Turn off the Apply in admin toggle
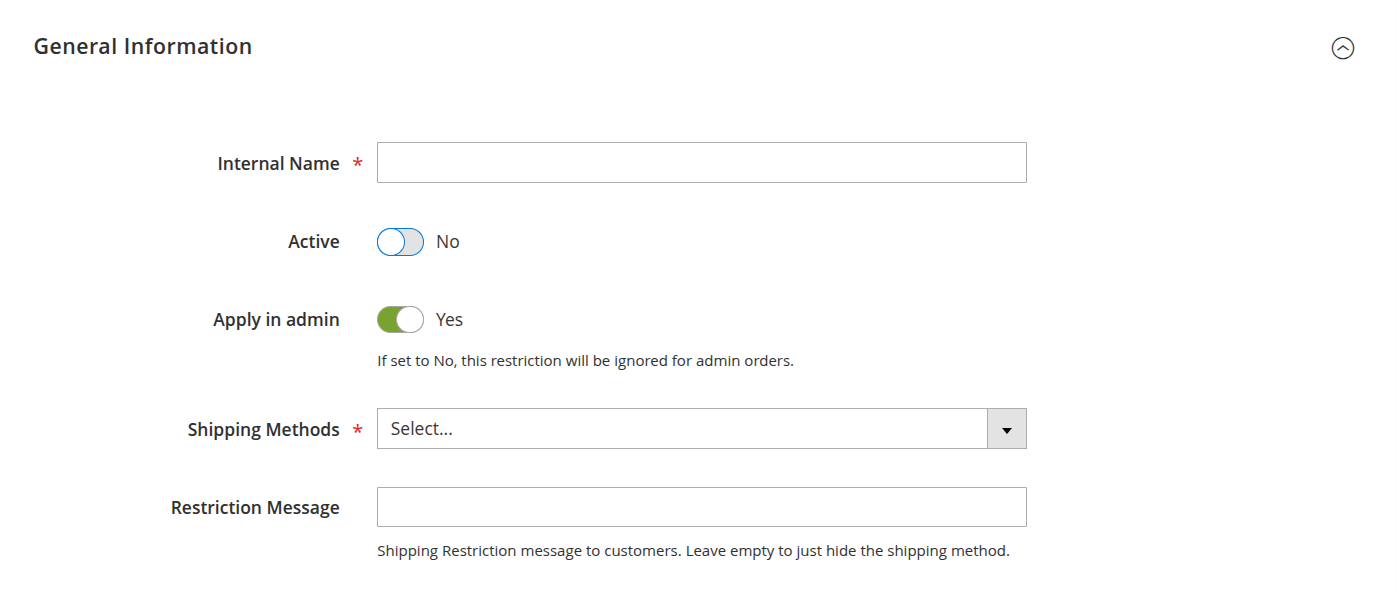Screen dimensions: 1397x592 (400, 320)
